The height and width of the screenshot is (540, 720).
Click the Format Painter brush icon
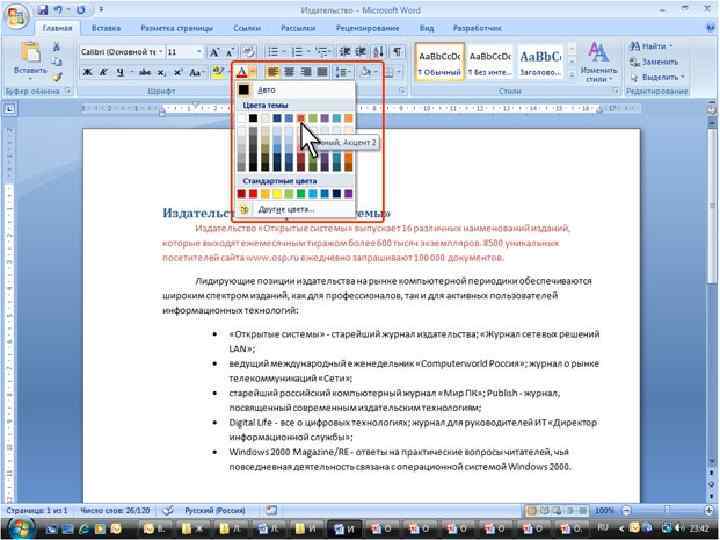(x=57, y=77)
